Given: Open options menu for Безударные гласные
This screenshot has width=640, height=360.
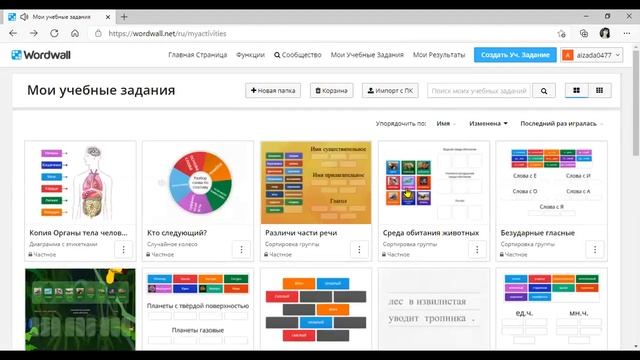Looking at the screenshot, I should (x=595, y=249).
